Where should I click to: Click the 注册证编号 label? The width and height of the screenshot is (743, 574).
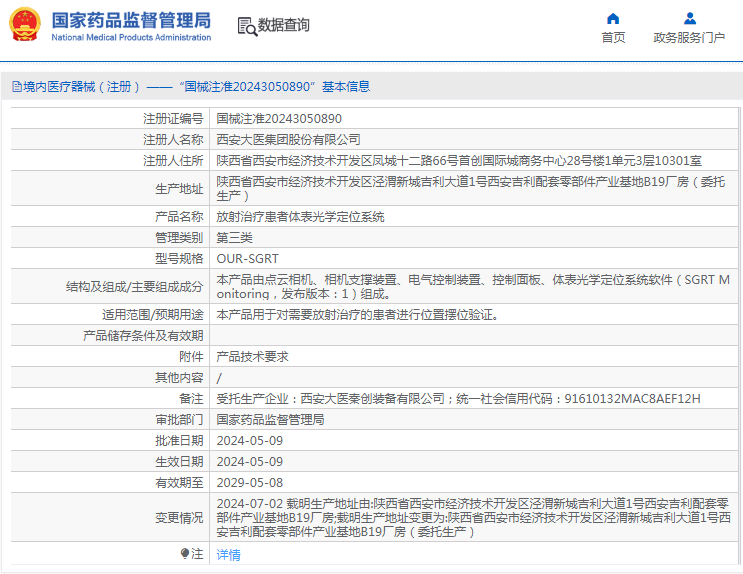pyautogui.click(x=173, y=118)
